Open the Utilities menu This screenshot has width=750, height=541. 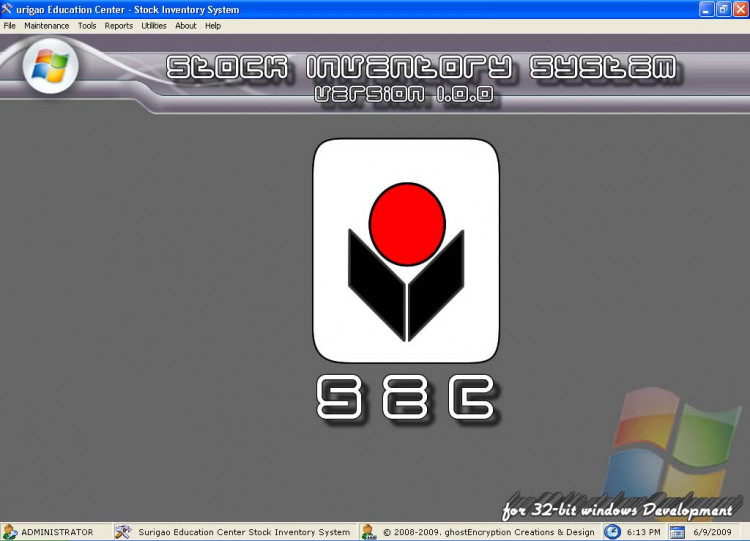154,26
